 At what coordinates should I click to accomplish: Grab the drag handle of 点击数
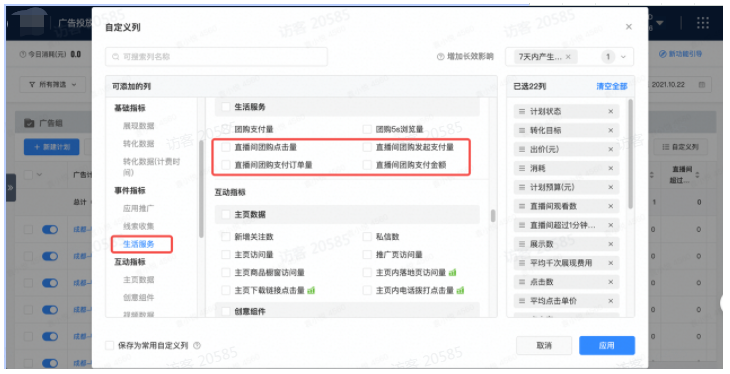click(522, 282)
